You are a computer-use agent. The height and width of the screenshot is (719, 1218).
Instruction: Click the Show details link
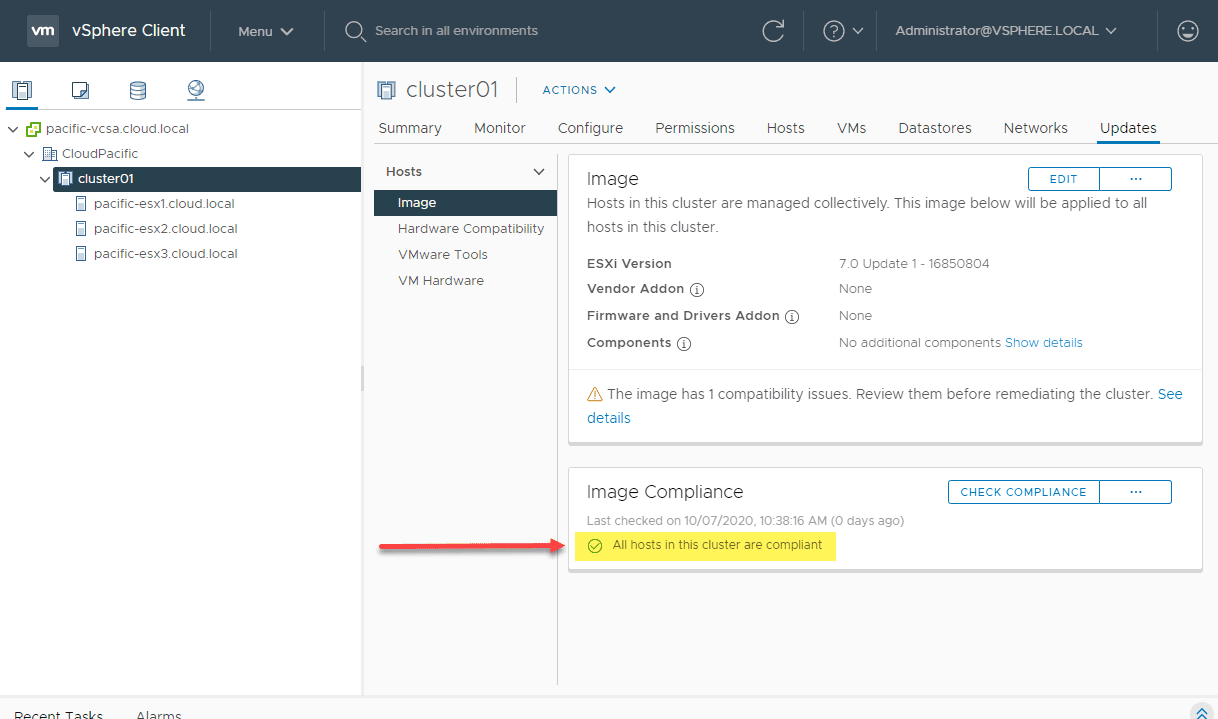[1043, 343]
